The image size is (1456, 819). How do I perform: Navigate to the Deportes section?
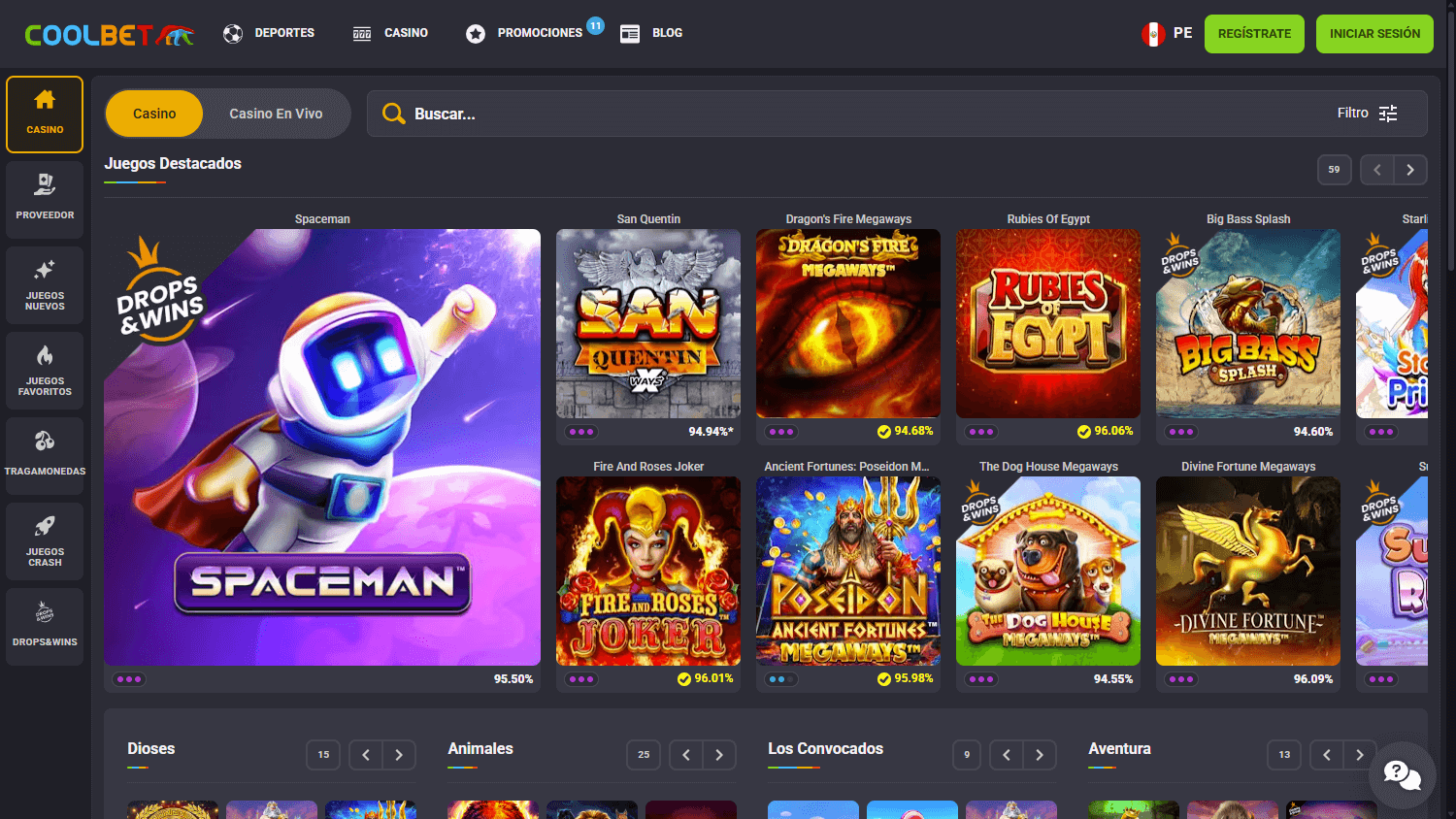(269, 32)
